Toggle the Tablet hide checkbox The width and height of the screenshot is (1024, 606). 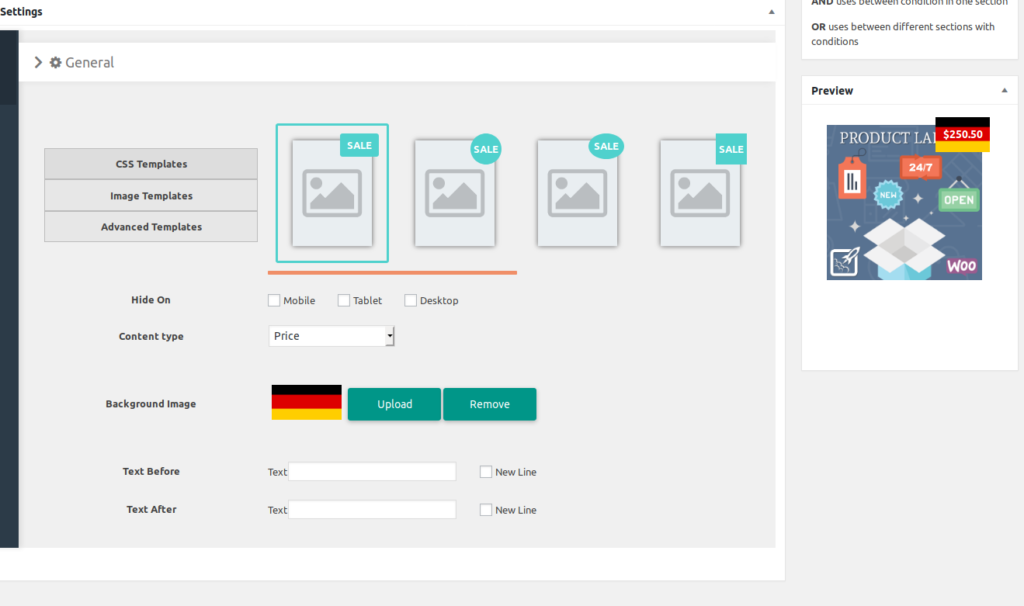pos(344,300)
